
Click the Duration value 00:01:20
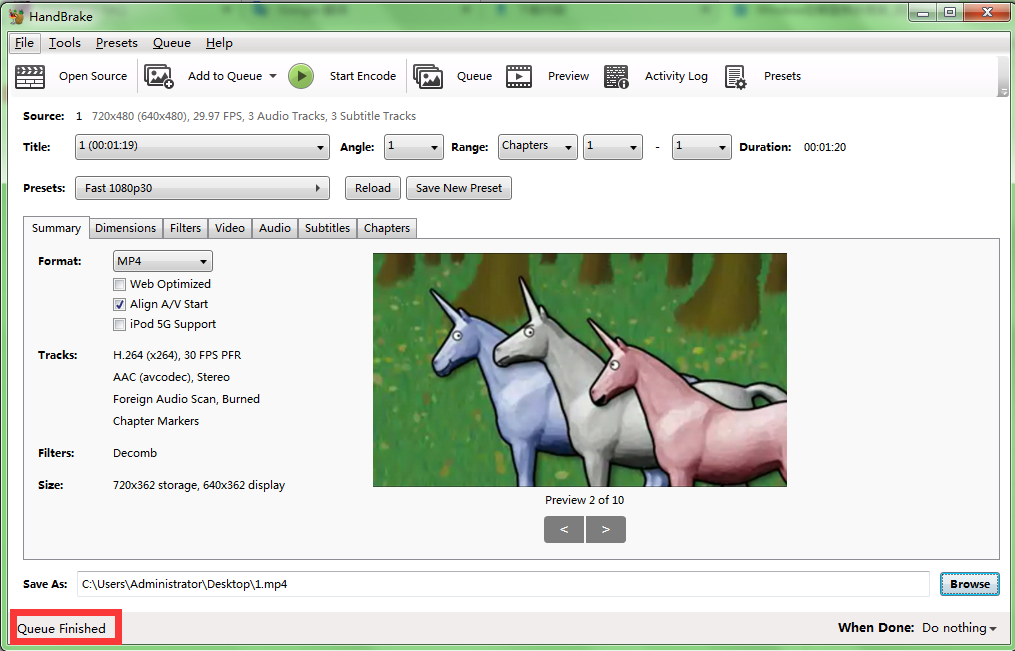pyautogui.click(x=825, y=148)
